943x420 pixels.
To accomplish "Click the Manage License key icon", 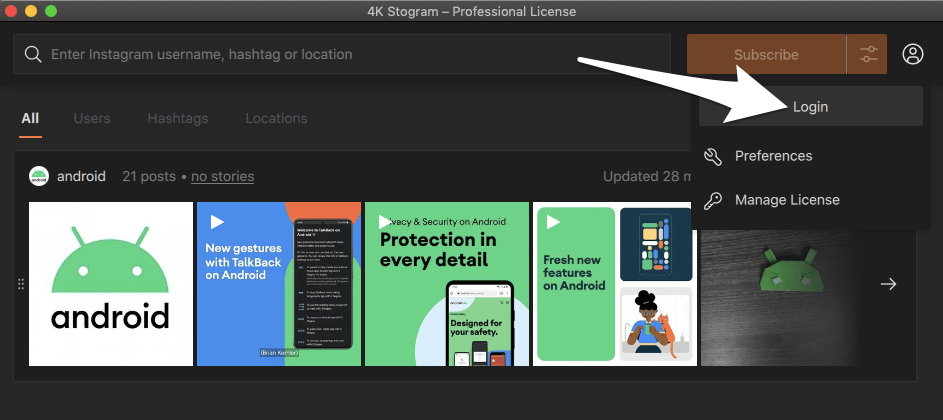I will tap(713, 200).
